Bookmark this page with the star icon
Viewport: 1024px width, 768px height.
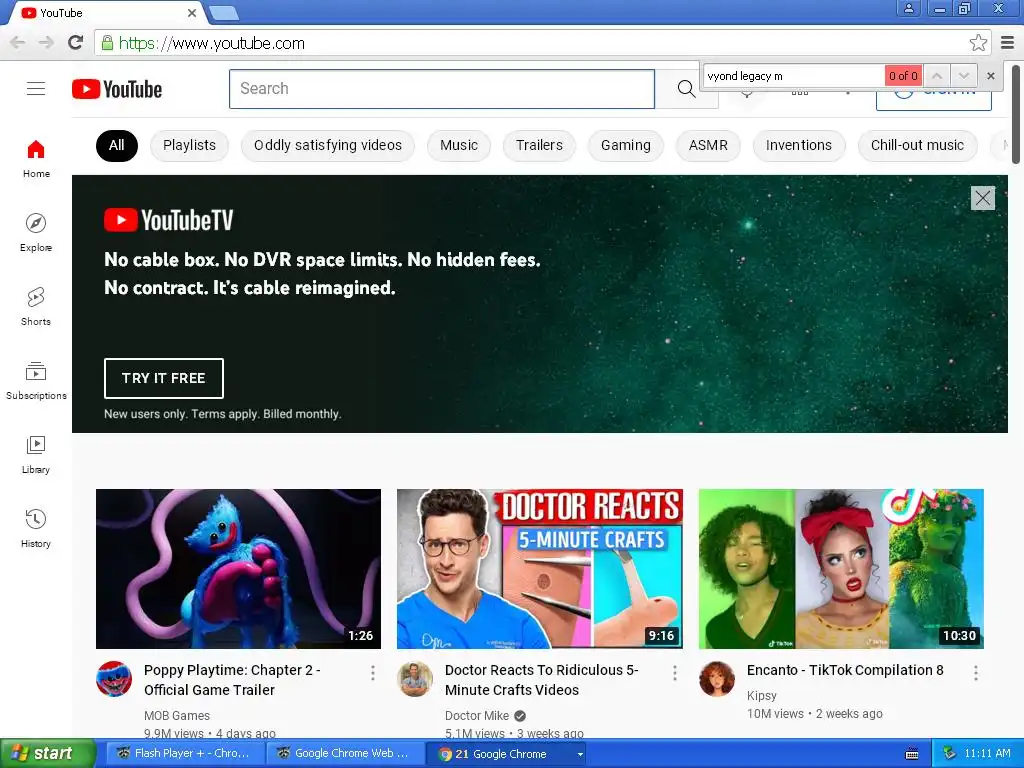[978, 43]
